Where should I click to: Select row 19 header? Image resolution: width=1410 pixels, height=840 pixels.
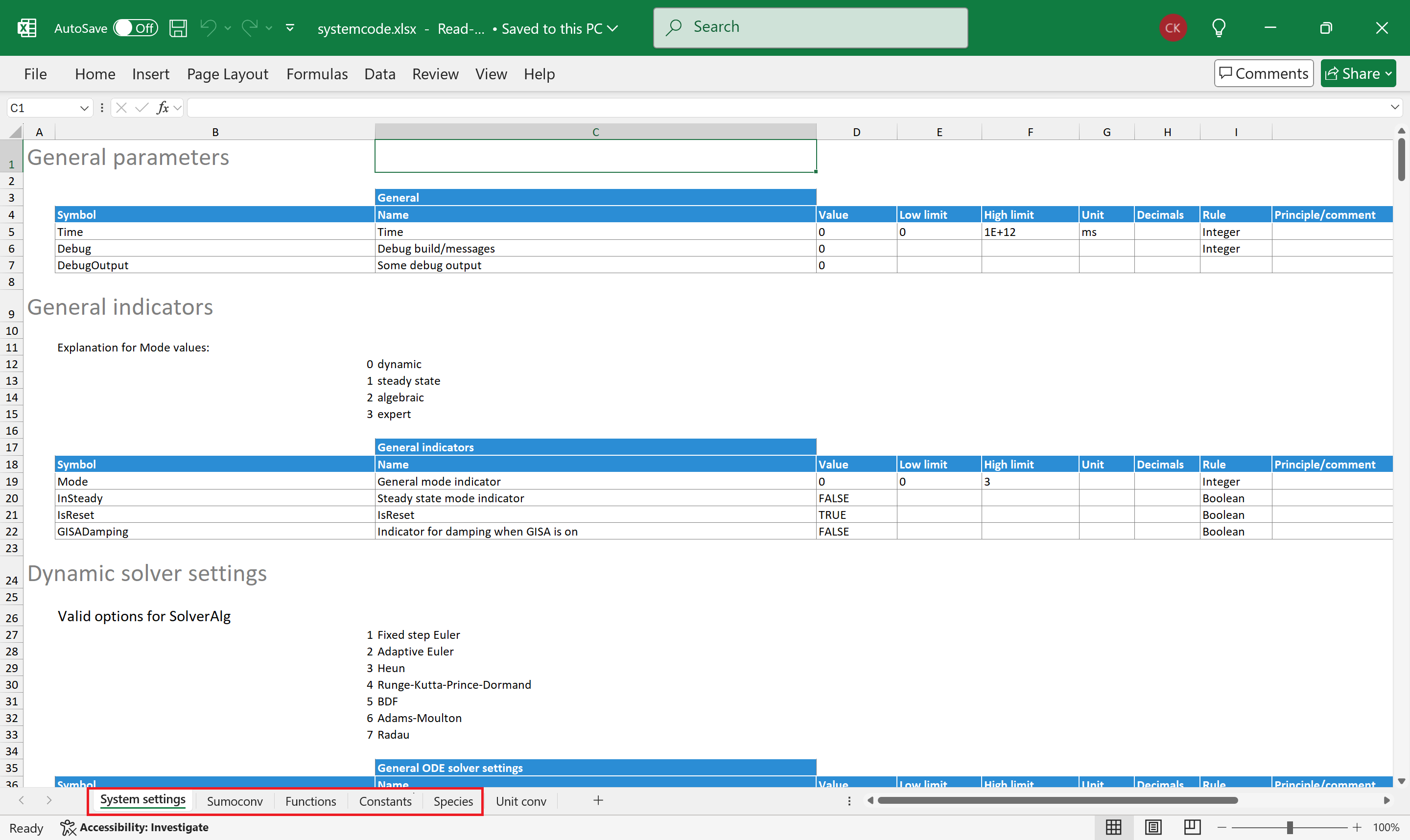click(11, 481)
